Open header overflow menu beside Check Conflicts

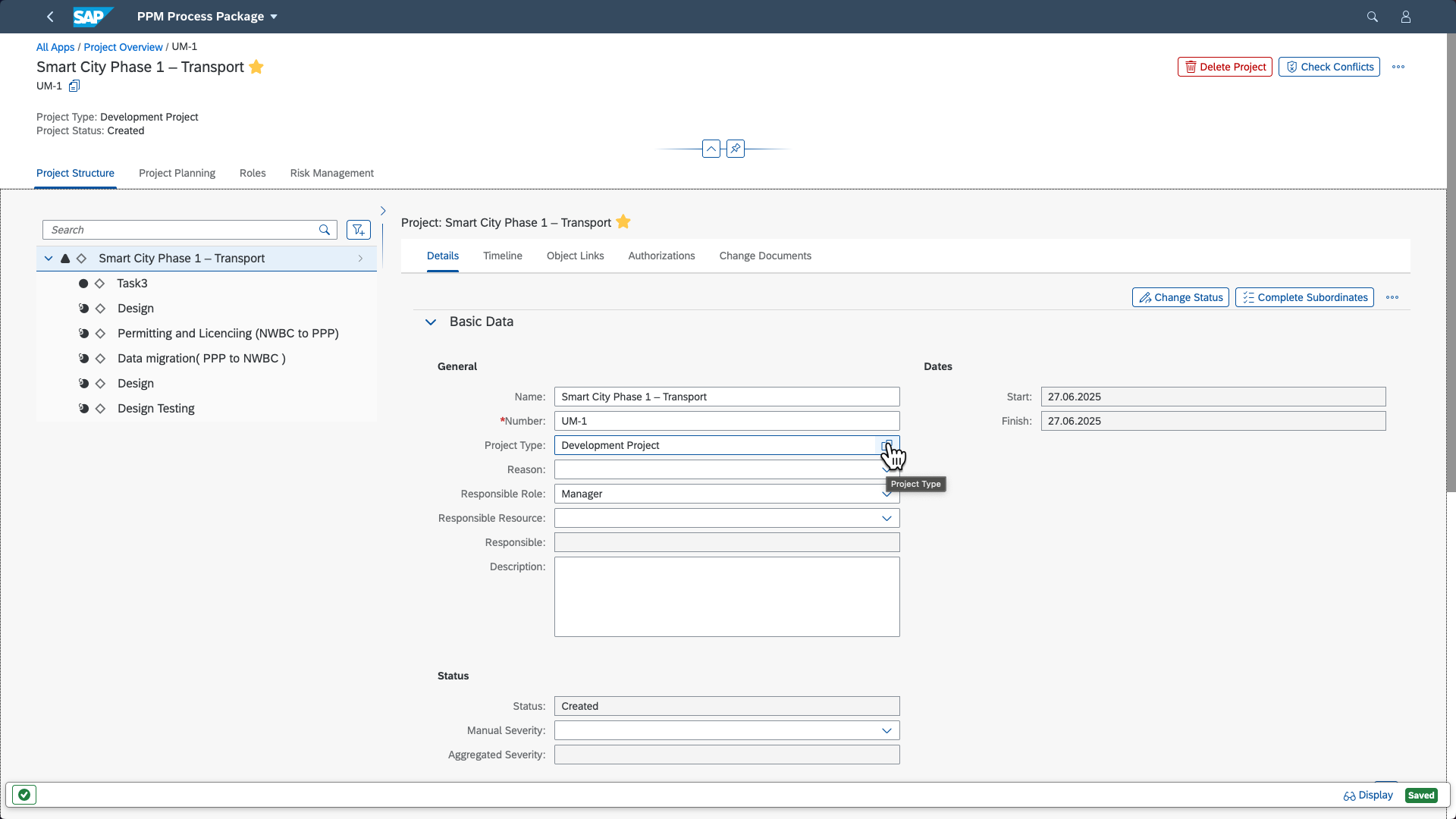(x=1398, y=67)
